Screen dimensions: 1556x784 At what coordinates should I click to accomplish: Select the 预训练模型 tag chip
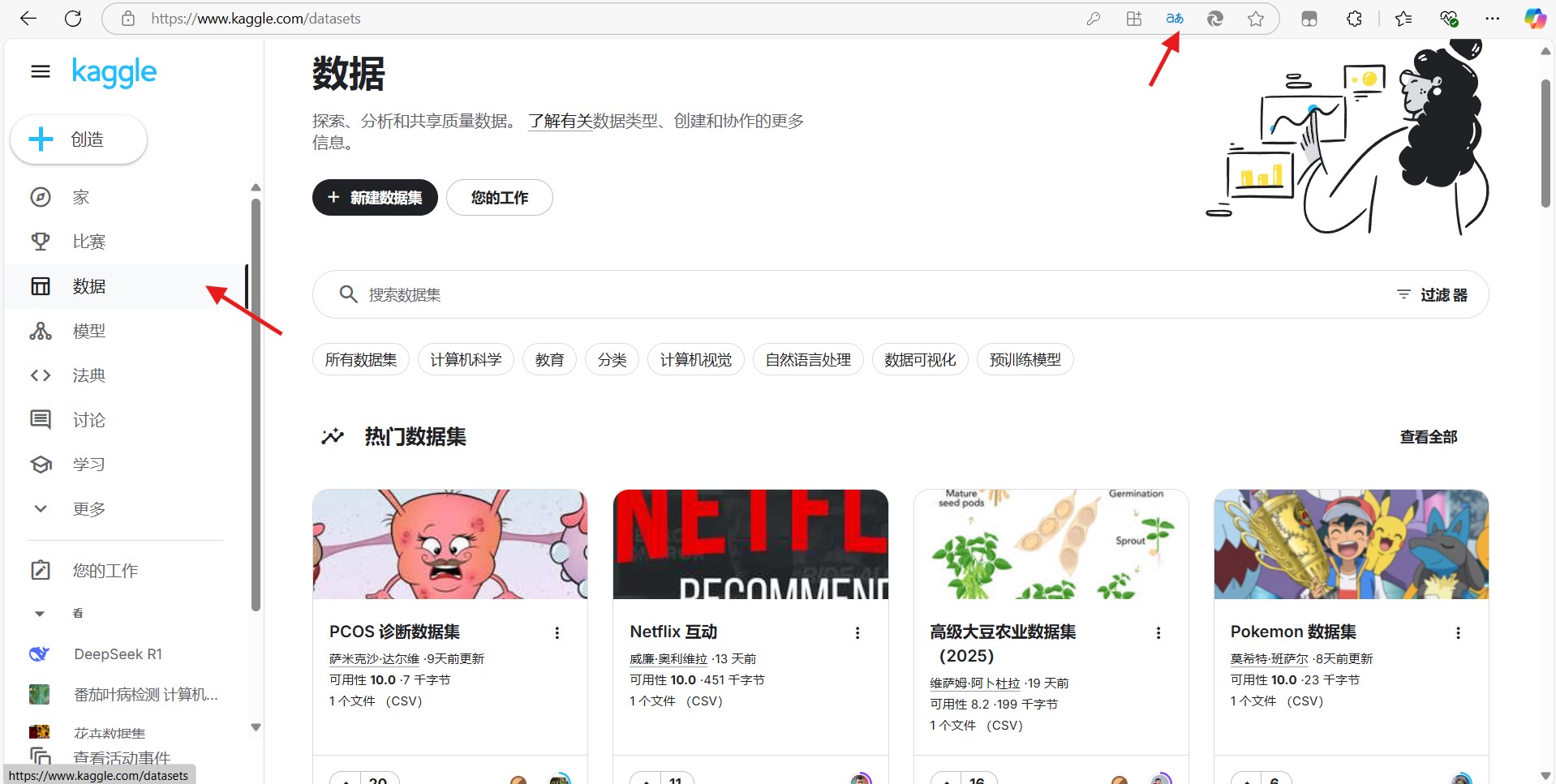[1025, 359]
